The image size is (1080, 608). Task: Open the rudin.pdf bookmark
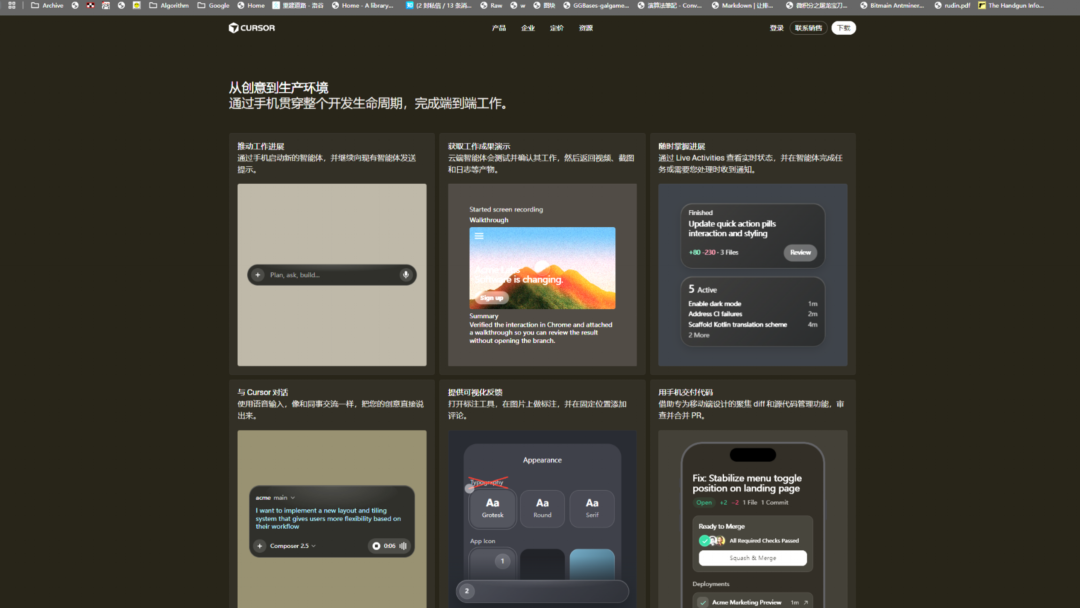pos(952,5)
